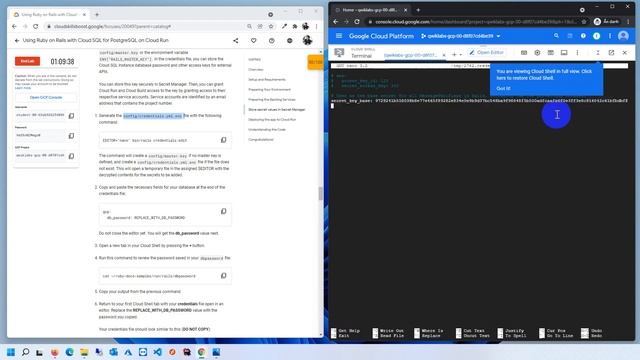Jump to Setup and Requirements in outline
This screenshot has height=360, width=640.
267,80
